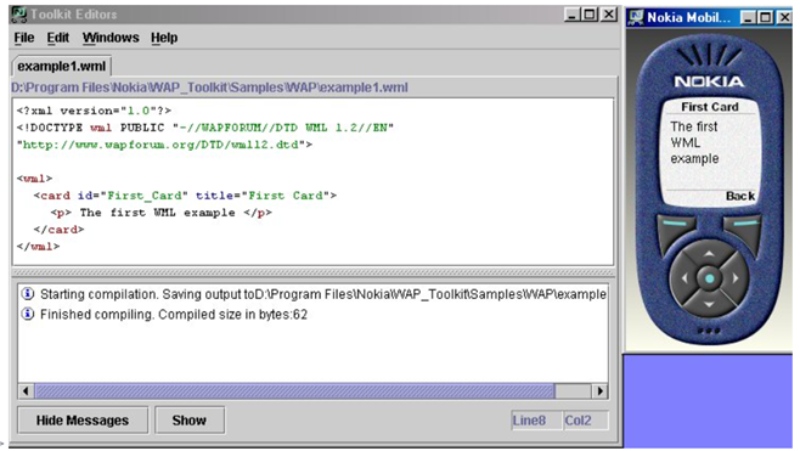Open the Edit menu
Viewport: 800px width, 451px height.
point(58,38)
